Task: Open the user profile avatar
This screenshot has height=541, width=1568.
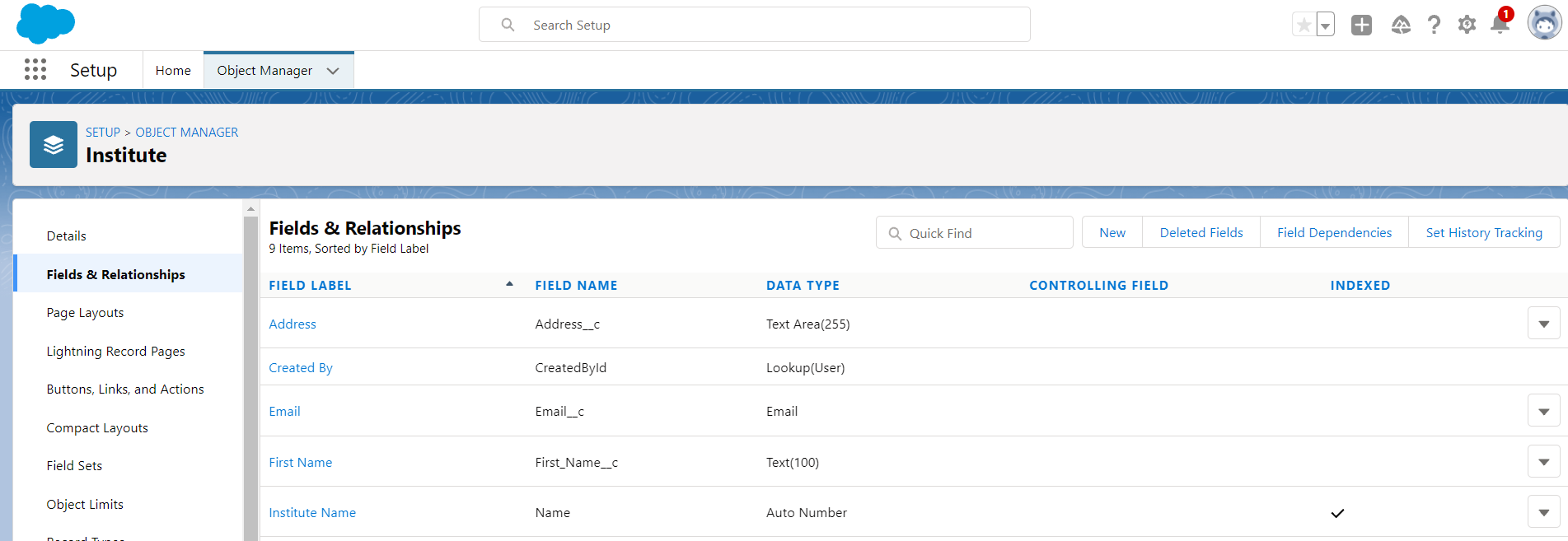Action: [x=1543, y=24]
